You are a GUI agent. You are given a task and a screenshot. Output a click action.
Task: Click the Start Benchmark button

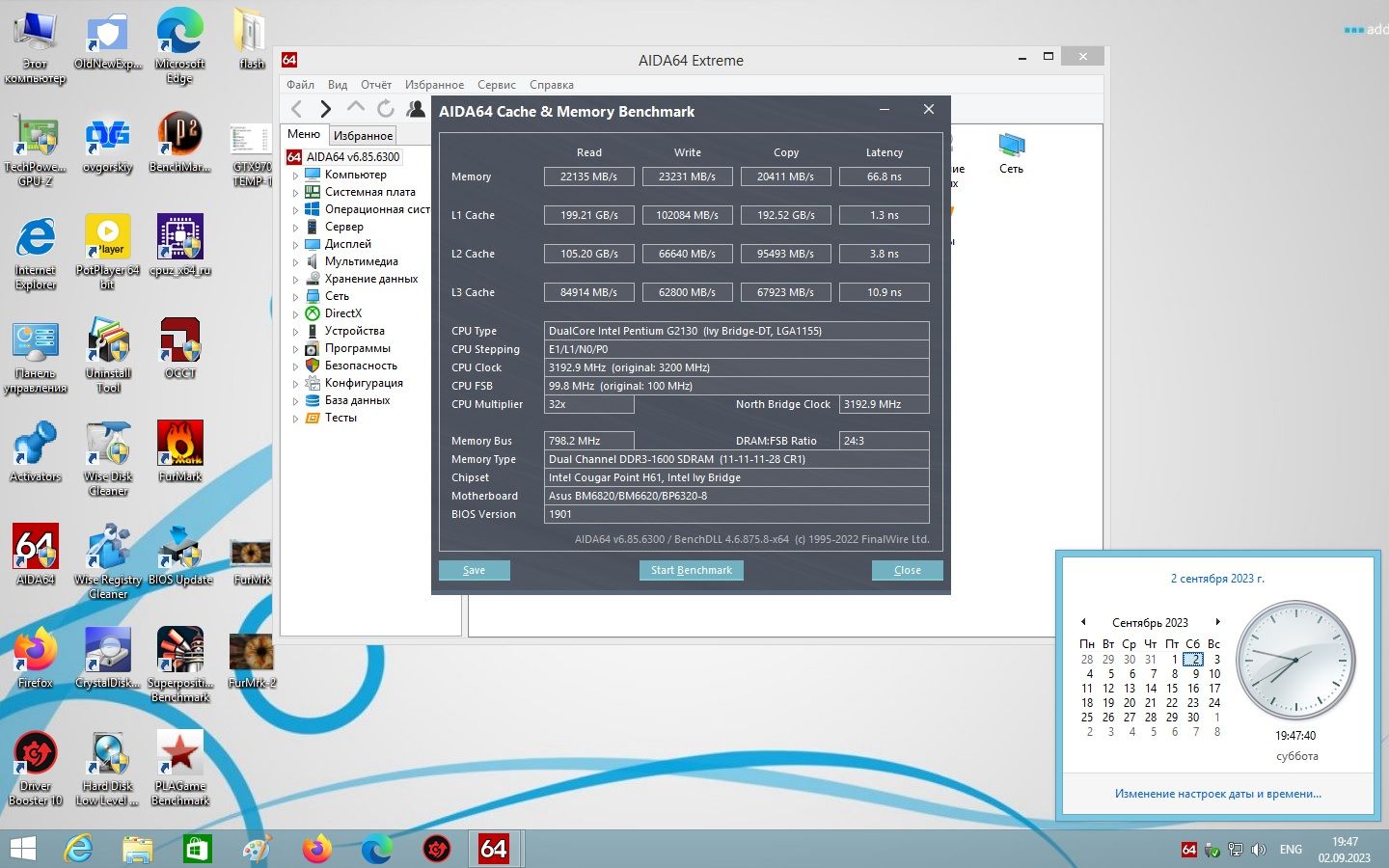click(x=691, y=570)
